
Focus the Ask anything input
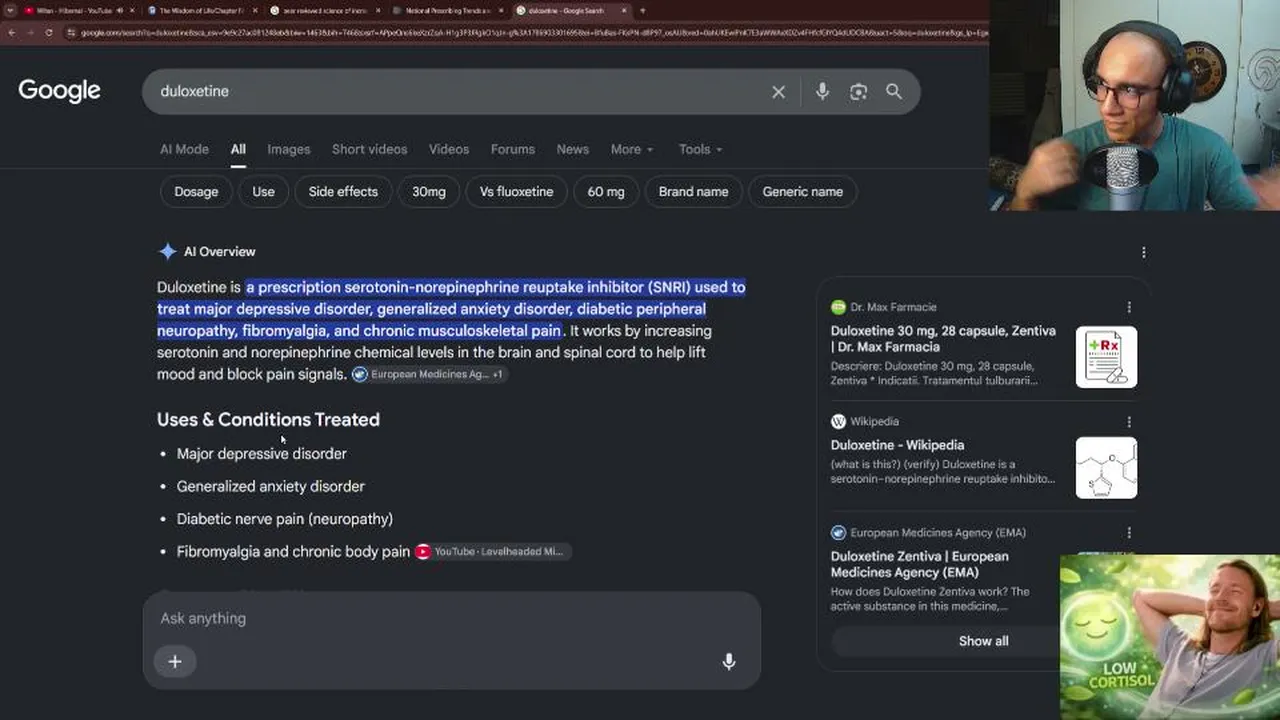(450, 618)
